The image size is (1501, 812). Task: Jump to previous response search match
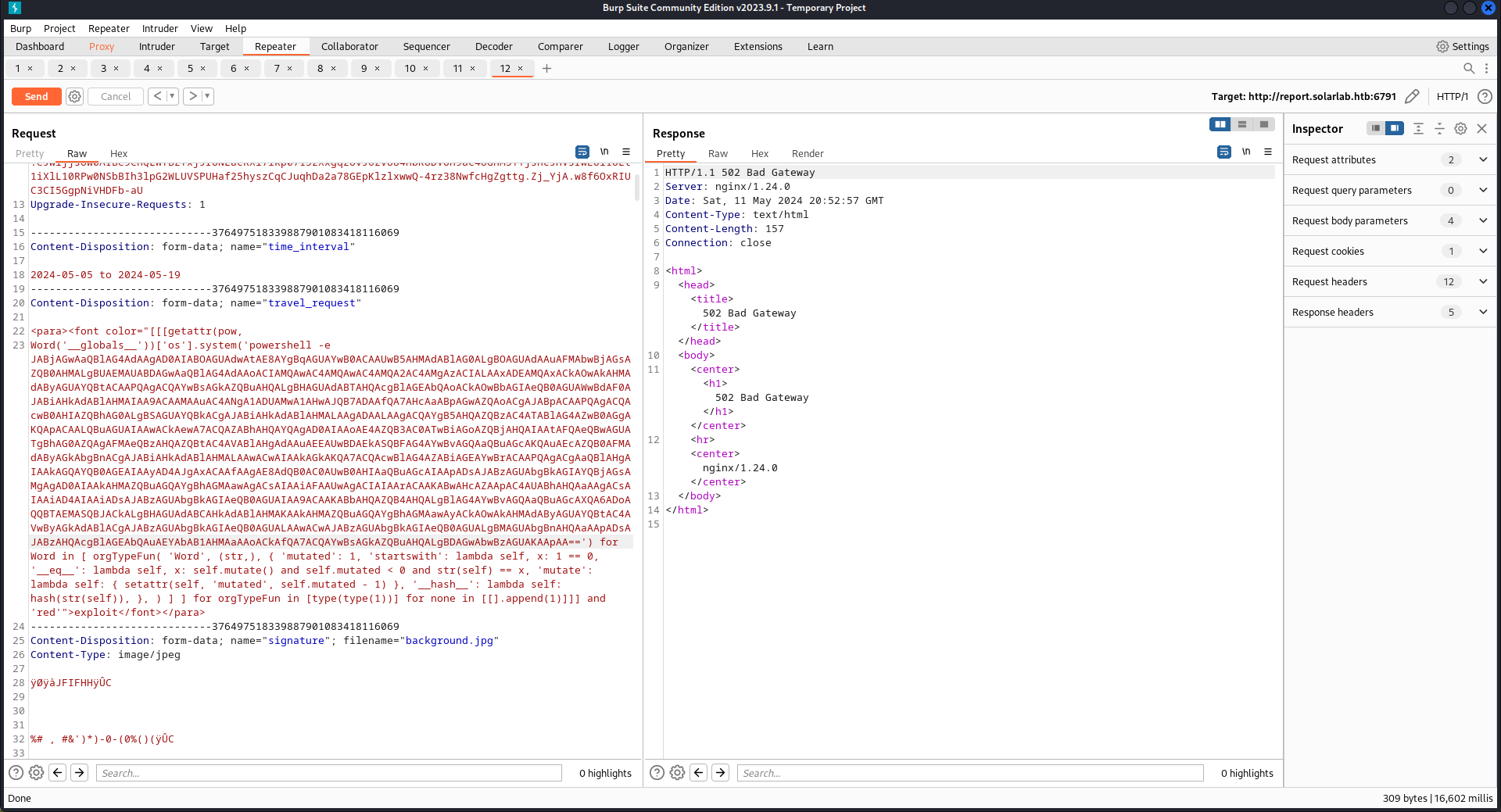[699, 773]
